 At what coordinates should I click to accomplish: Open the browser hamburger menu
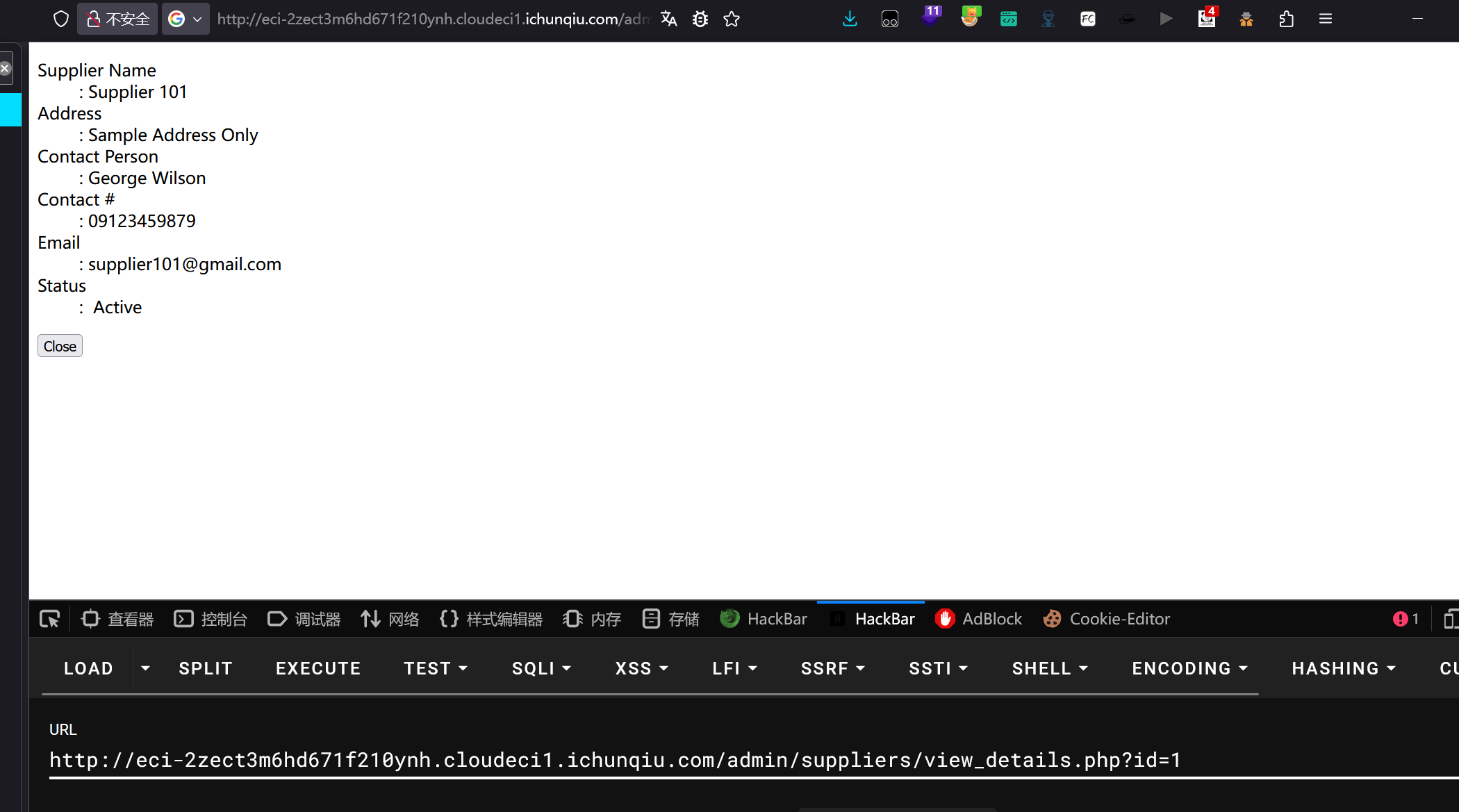coord(1326,19)
